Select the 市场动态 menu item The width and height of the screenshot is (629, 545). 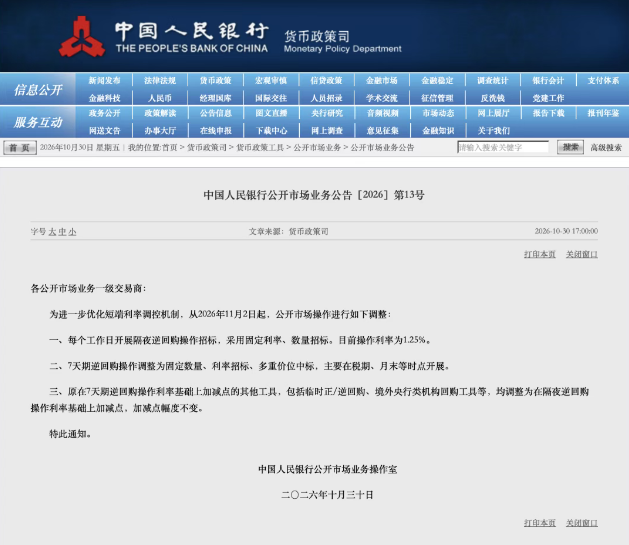[x=437, y=113]
